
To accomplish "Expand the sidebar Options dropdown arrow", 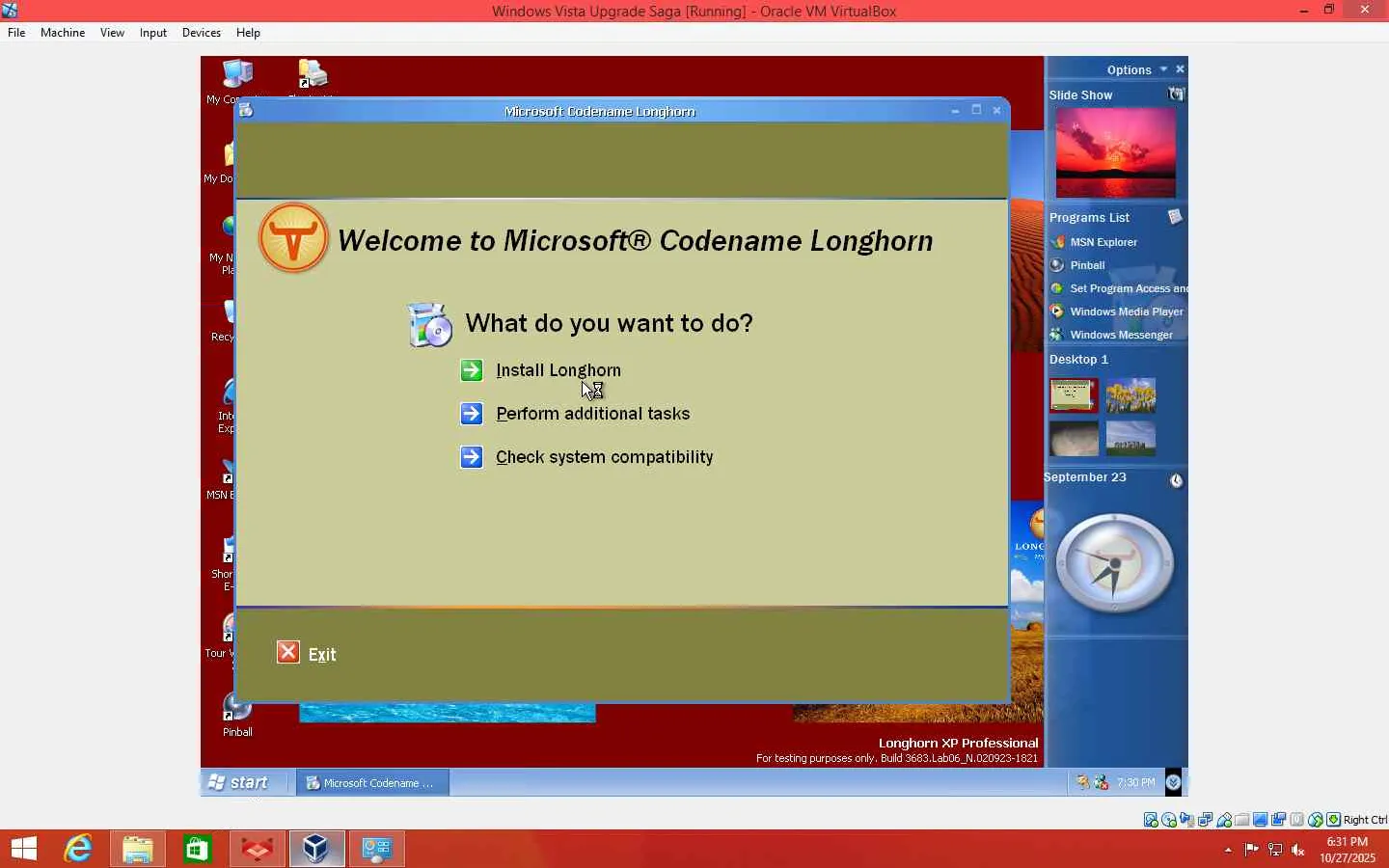I will click(x=1163, y=69).
